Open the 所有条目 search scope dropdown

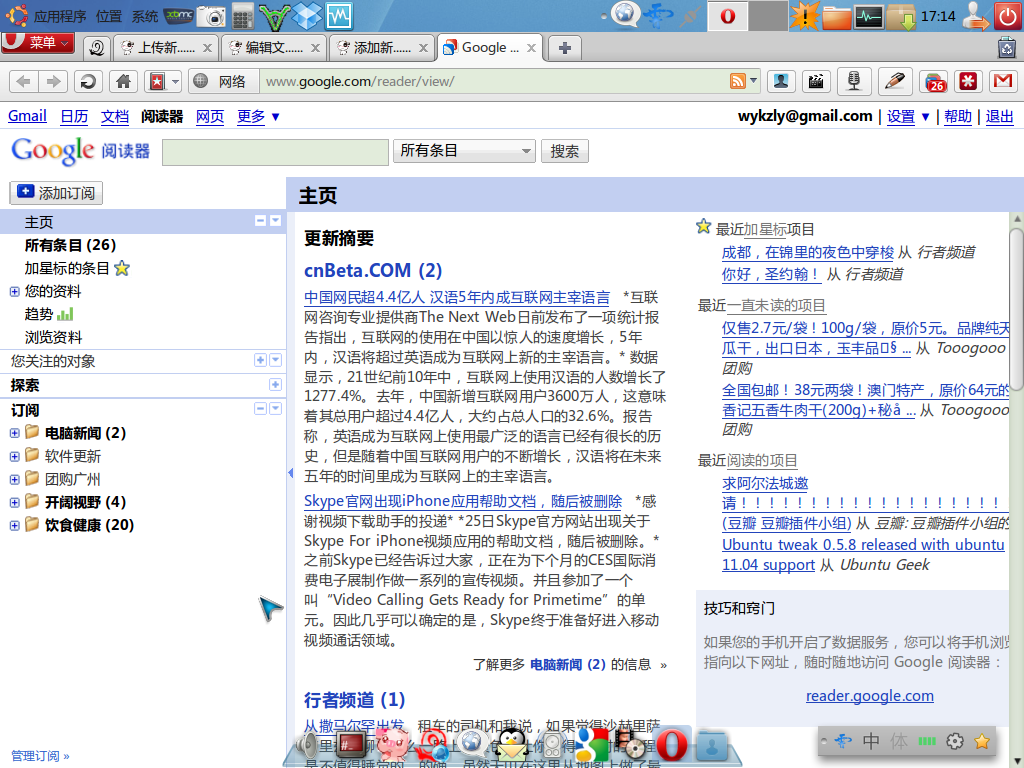464,151
